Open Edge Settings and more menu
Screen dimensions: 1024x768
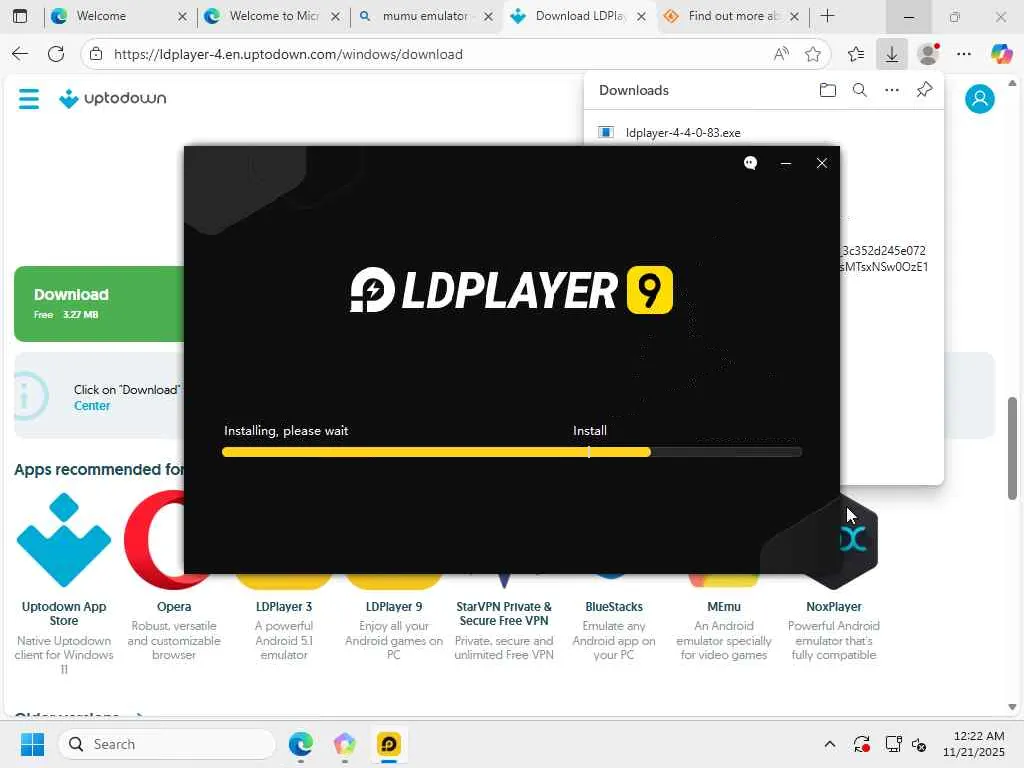click(x=964, y=54)
